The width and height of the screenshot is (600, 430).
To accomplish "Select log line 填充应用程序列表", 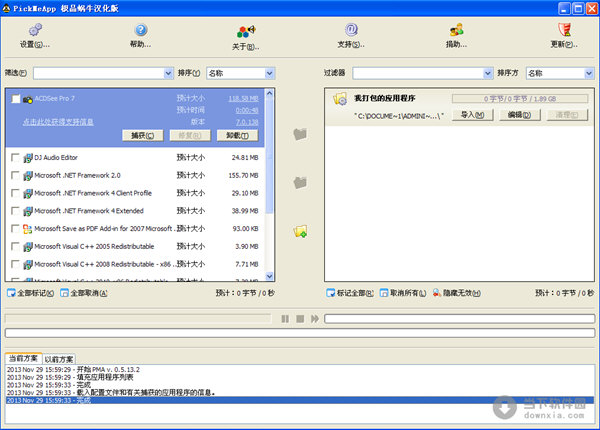I will (70, 377).
